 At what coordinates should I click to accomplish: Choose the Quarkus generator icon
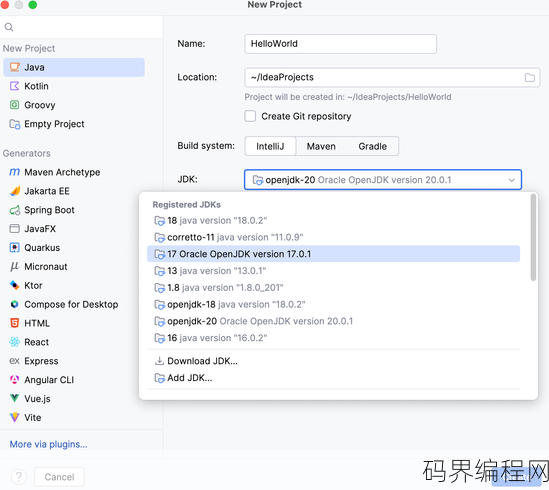point(14,248)
